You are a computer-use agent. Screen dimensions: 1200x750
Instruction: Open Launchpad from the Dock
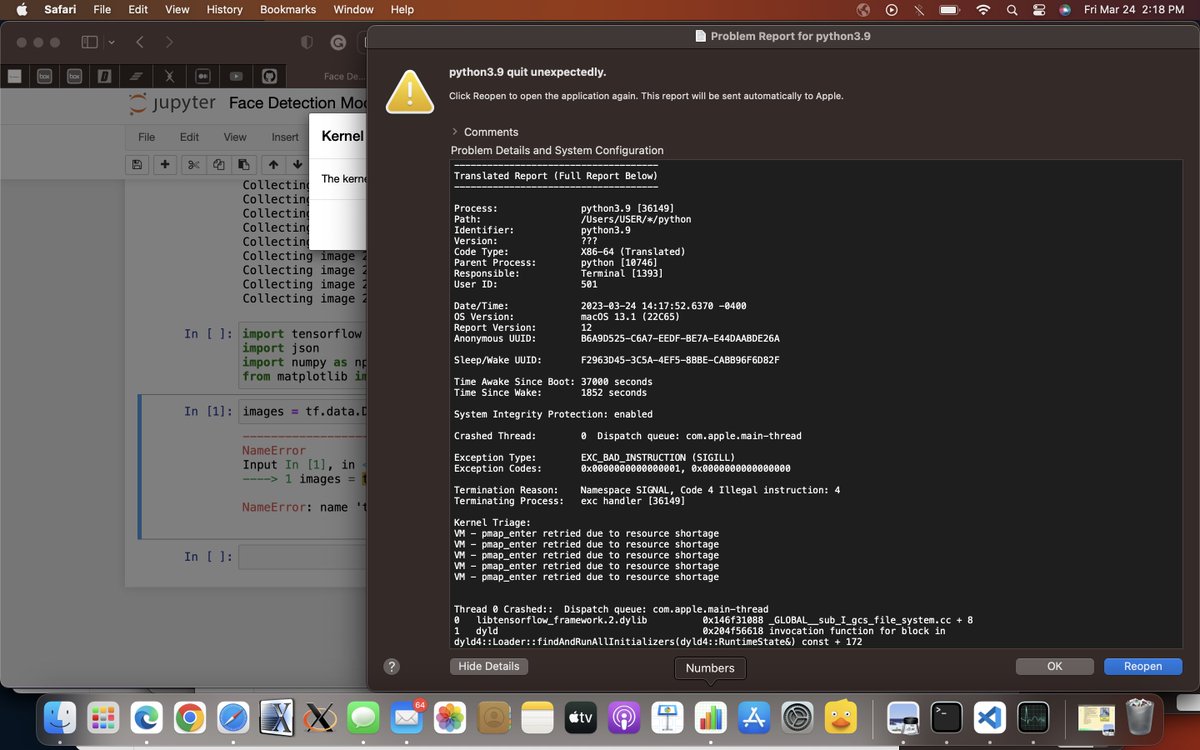(x=103, y=716)
